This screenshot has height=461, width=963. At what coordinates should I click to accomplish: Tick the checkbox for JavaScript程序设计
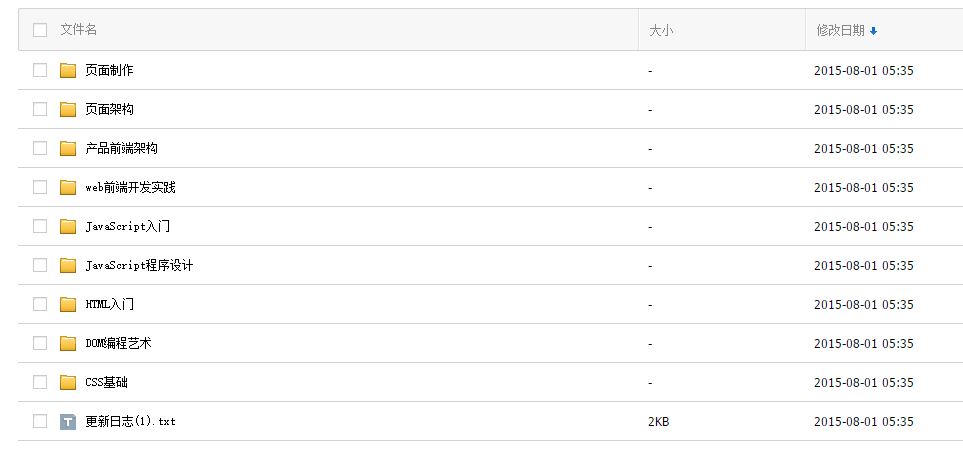coord(40,265)
